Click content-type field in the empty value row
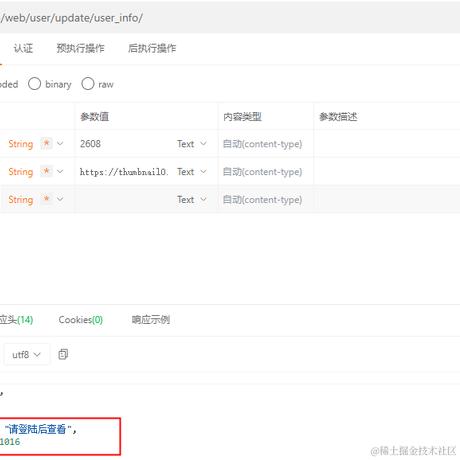This screenshot has width=460, height=460. tap(266, 199)
